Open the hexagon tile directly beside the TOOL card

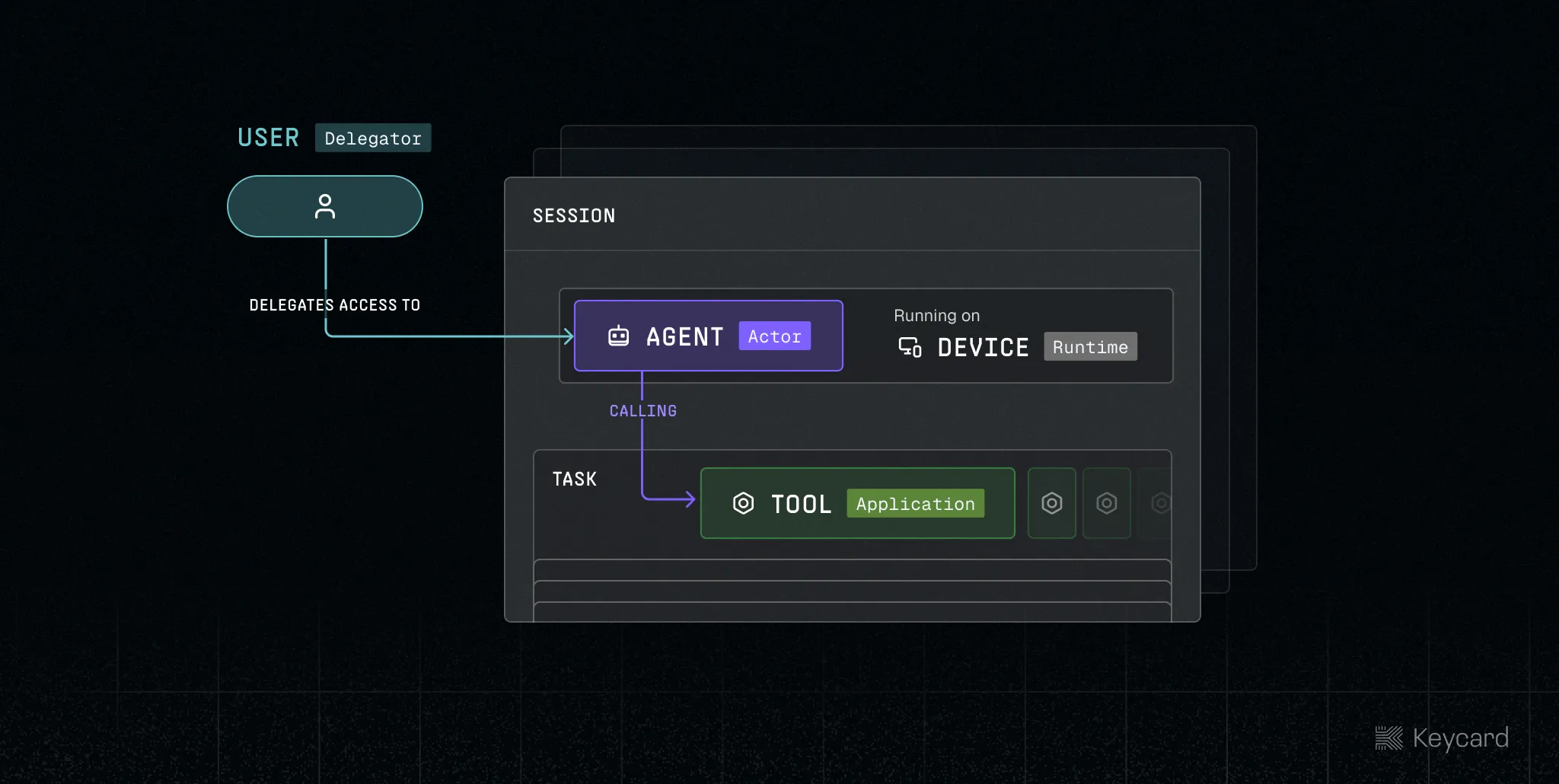(x=1052, y=503)
